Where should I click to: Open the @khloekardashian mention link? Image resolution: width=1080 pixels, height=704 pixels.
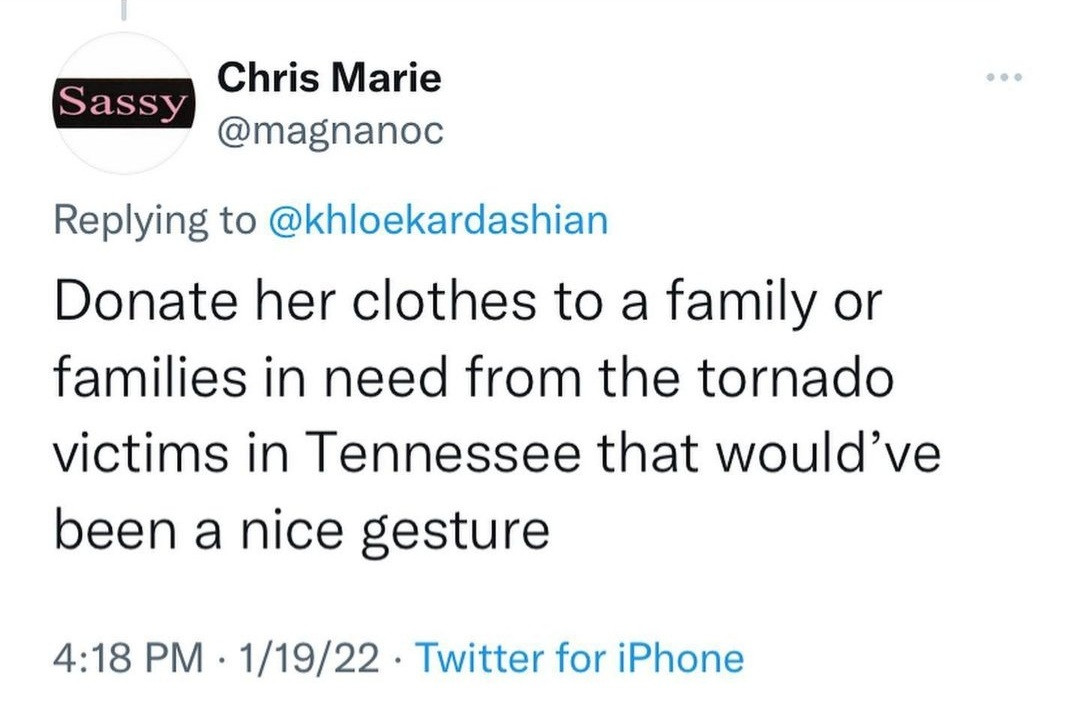pos(439,220)
